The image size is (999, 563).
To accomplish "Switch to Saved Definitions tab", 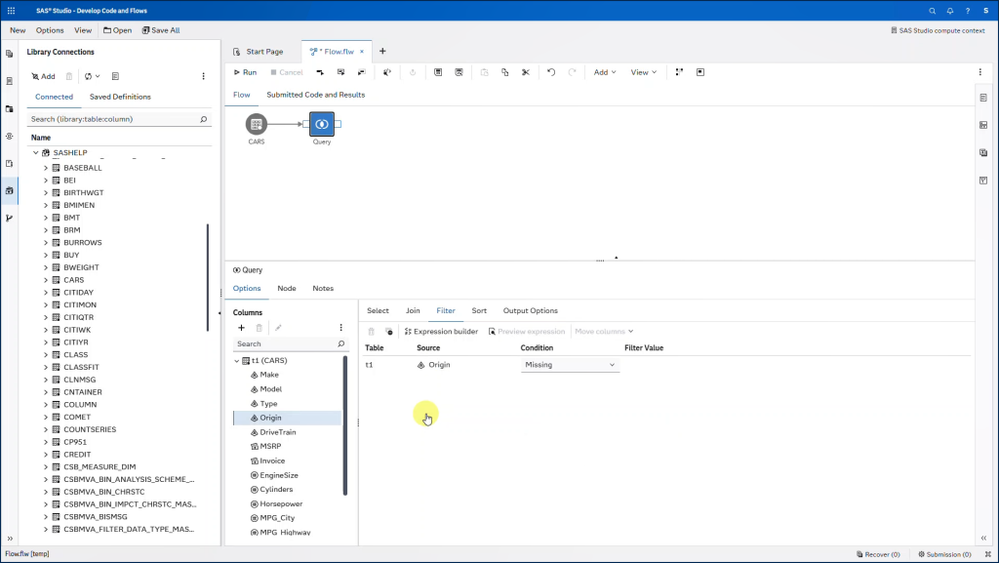I will tap(120, 97).
